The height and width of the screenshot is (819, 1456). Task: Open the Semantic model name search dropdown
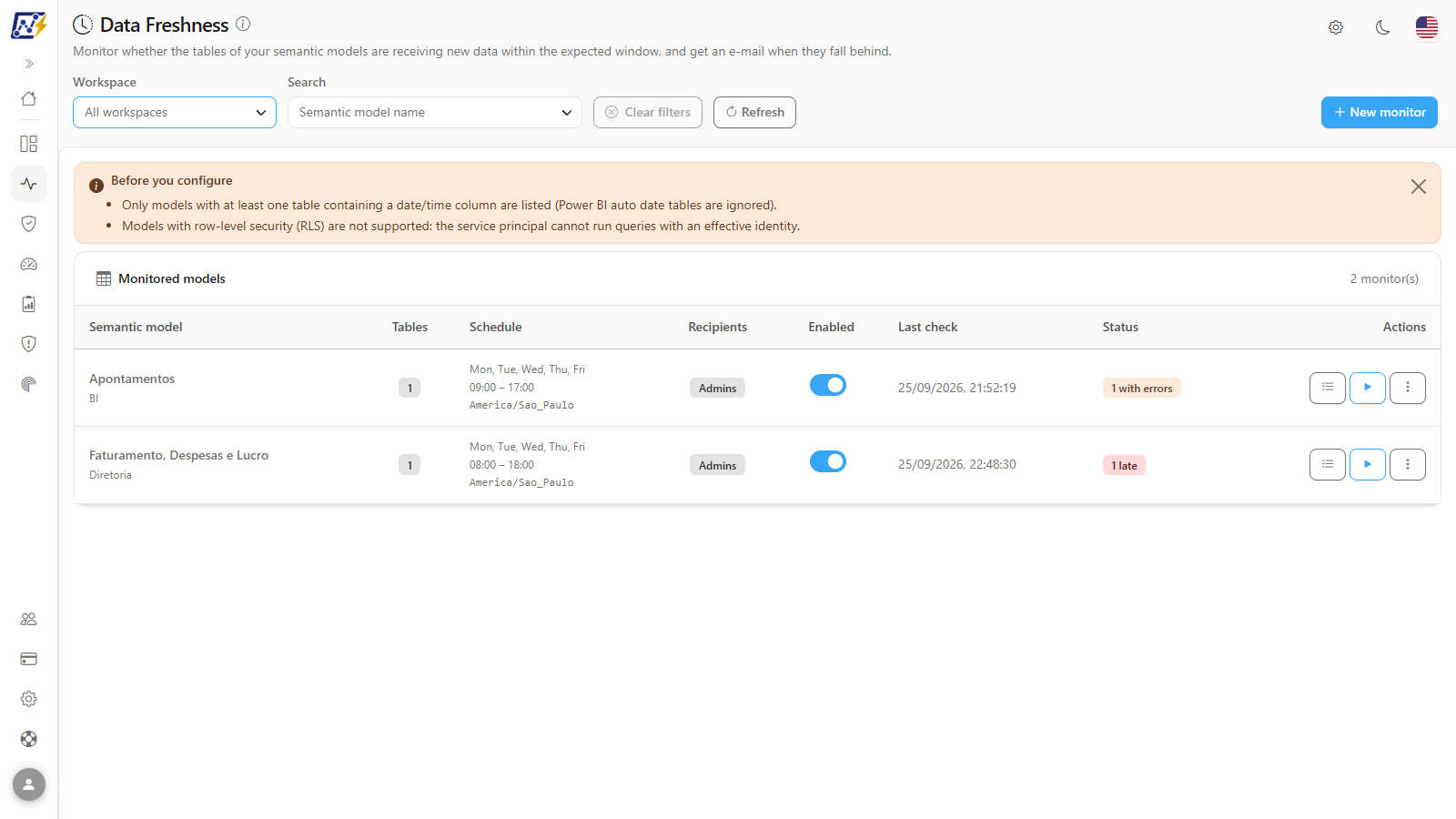(x=435, y=112)
